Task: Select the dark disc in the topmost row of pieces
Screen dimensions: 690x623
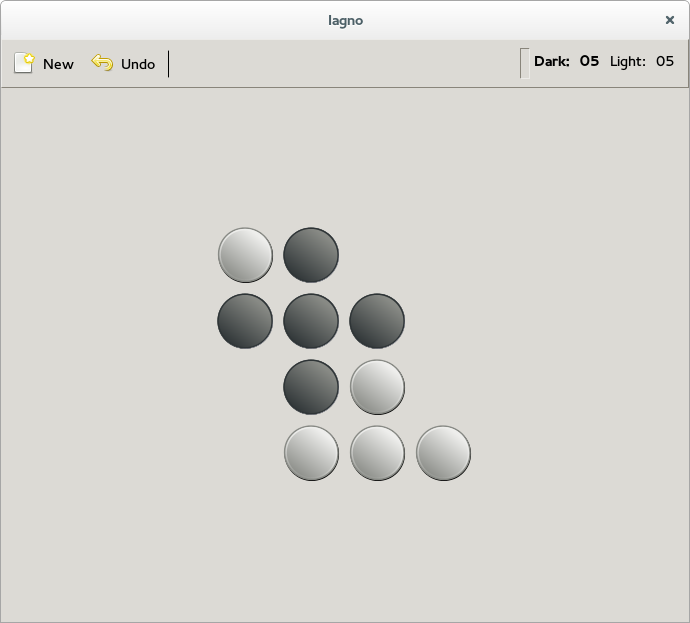Action: pyautogui.click(x=311, y=255)
